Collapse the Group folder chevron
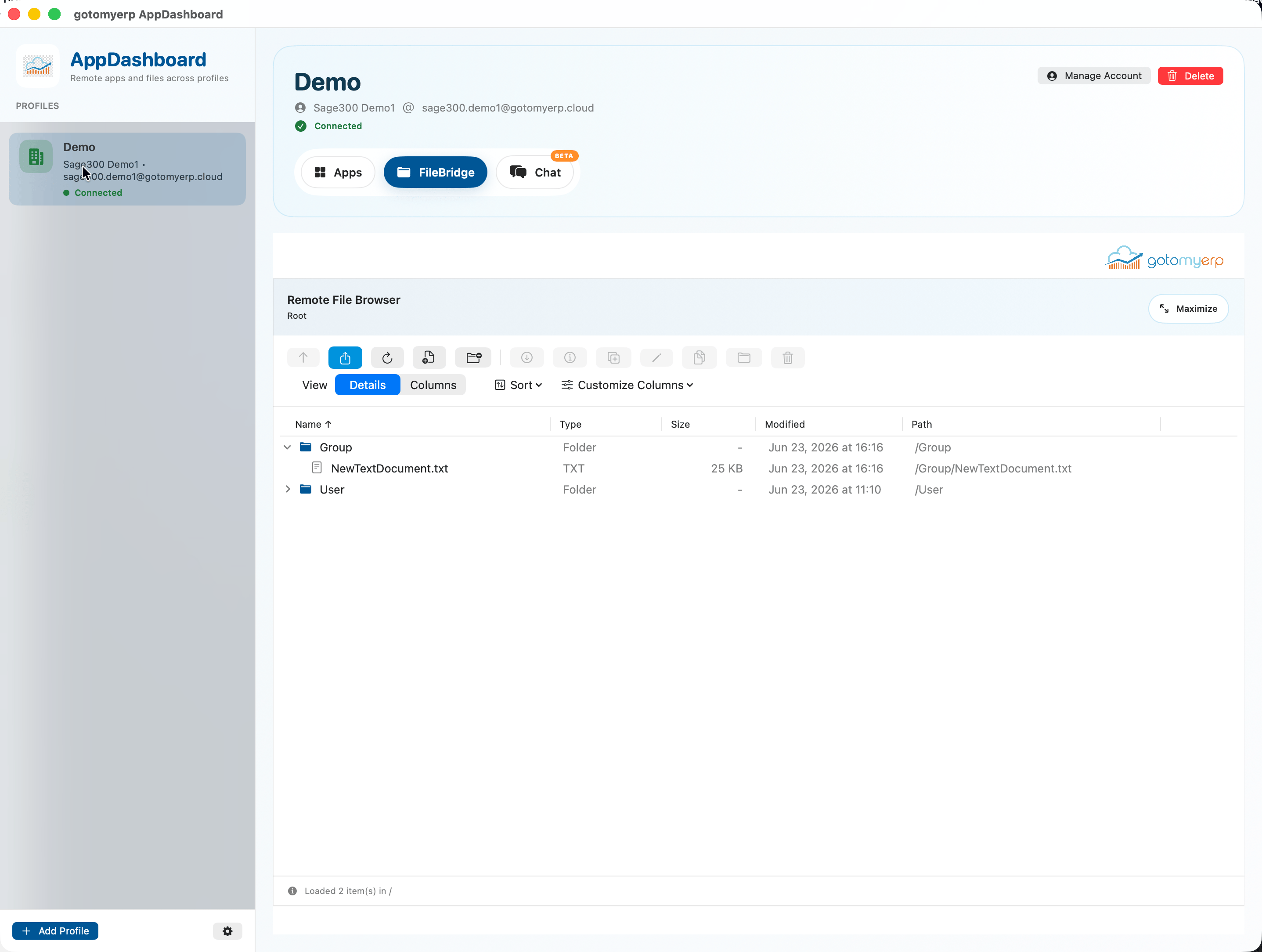Screen dimensions: 1262x952 point(288,447)
